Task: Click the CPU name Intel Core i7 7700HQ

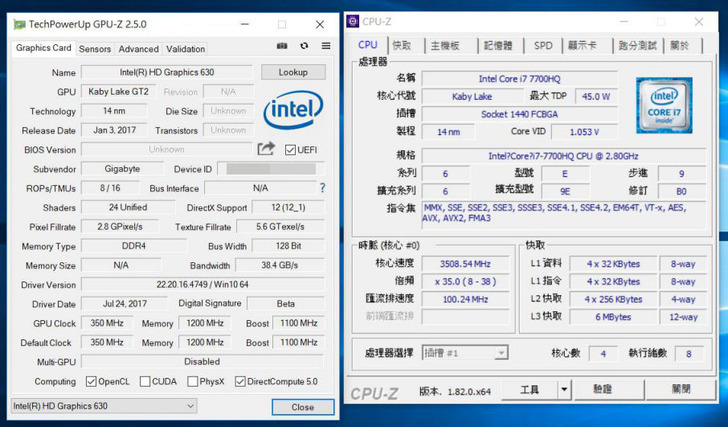Action: pos(520,79)
